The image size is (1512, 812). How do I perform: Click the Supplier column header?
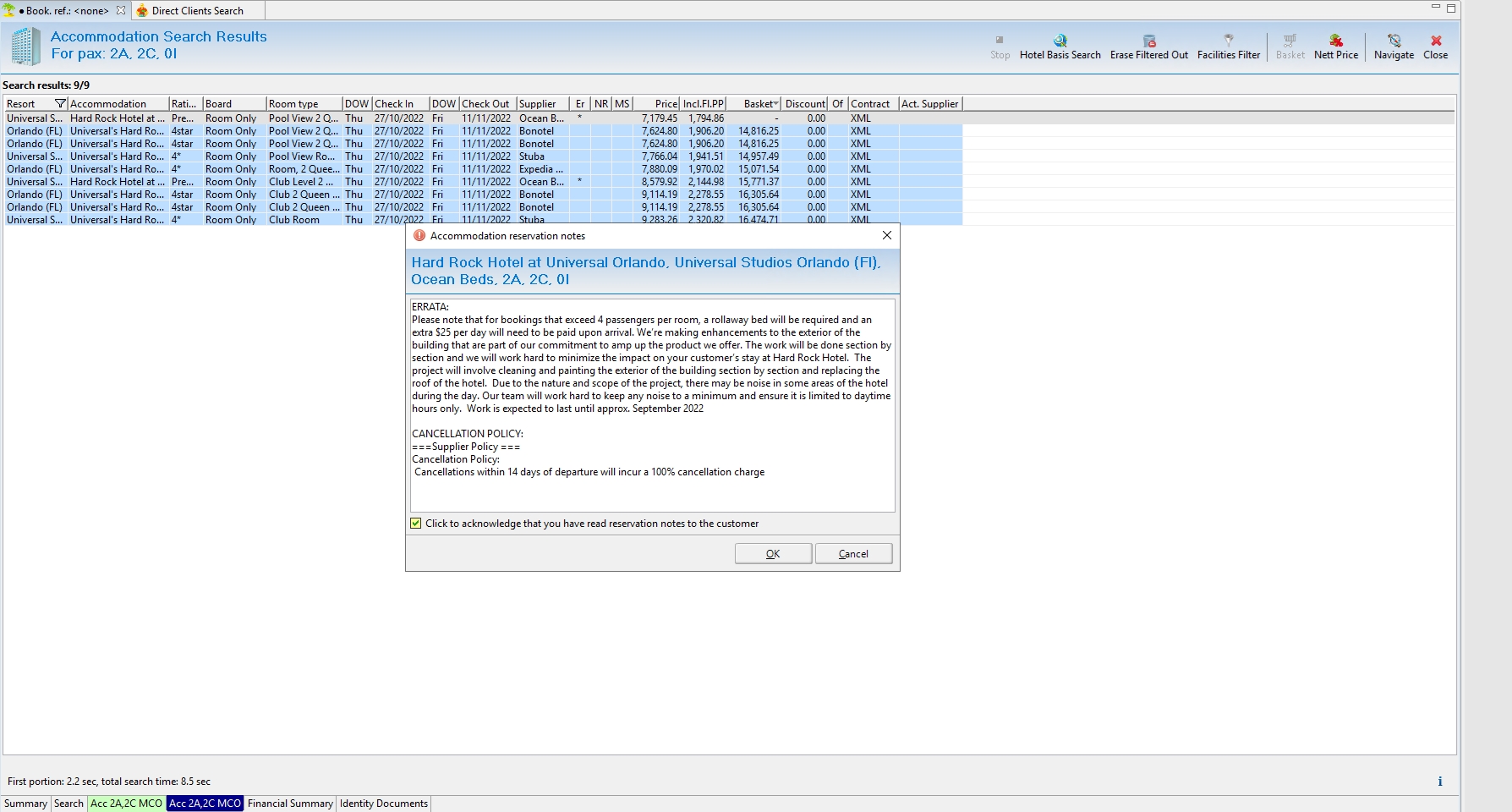[543, 104]
